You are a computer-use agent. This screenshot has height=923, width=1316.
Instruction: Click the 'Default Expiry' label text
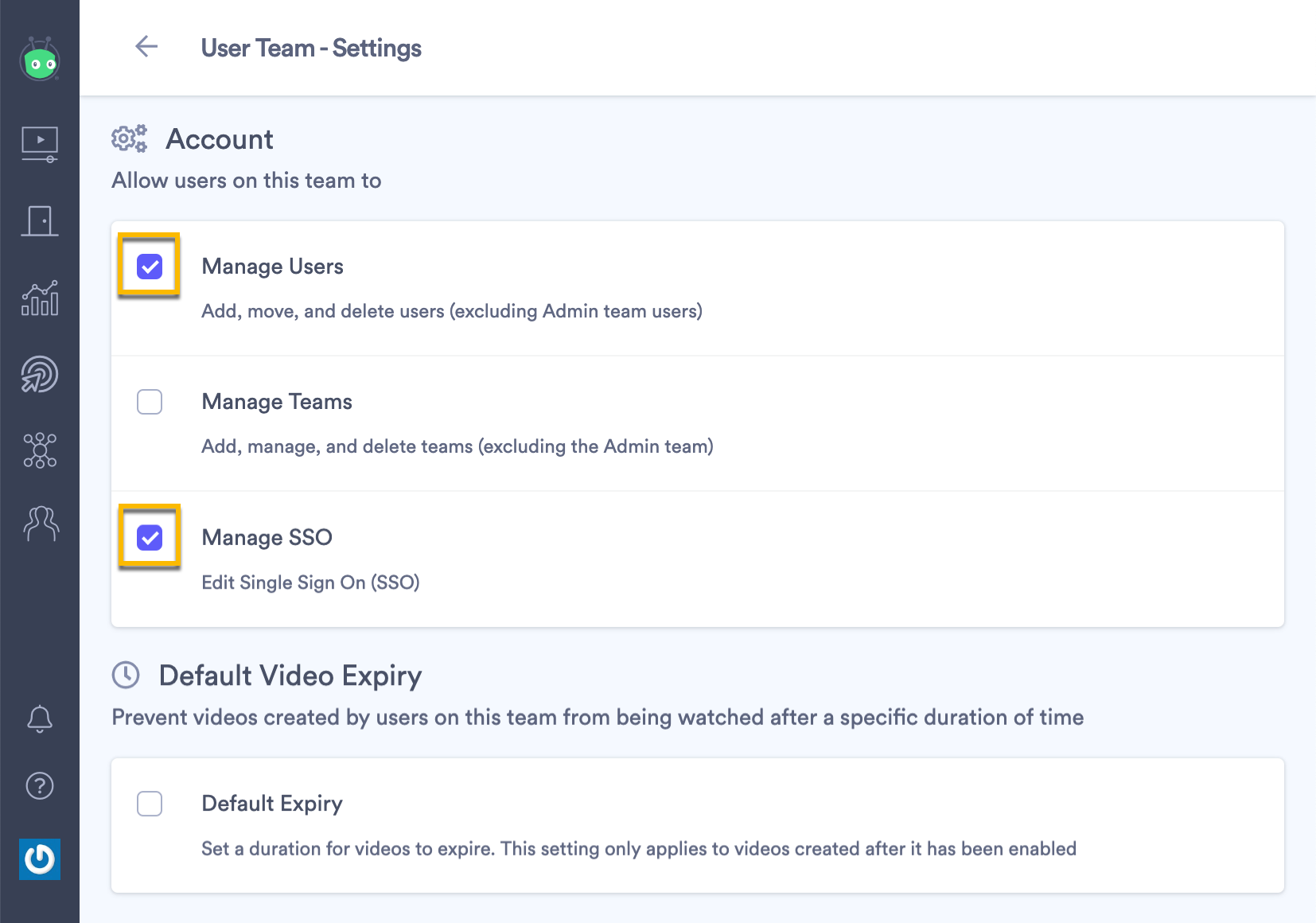click(x=272, y=804)
